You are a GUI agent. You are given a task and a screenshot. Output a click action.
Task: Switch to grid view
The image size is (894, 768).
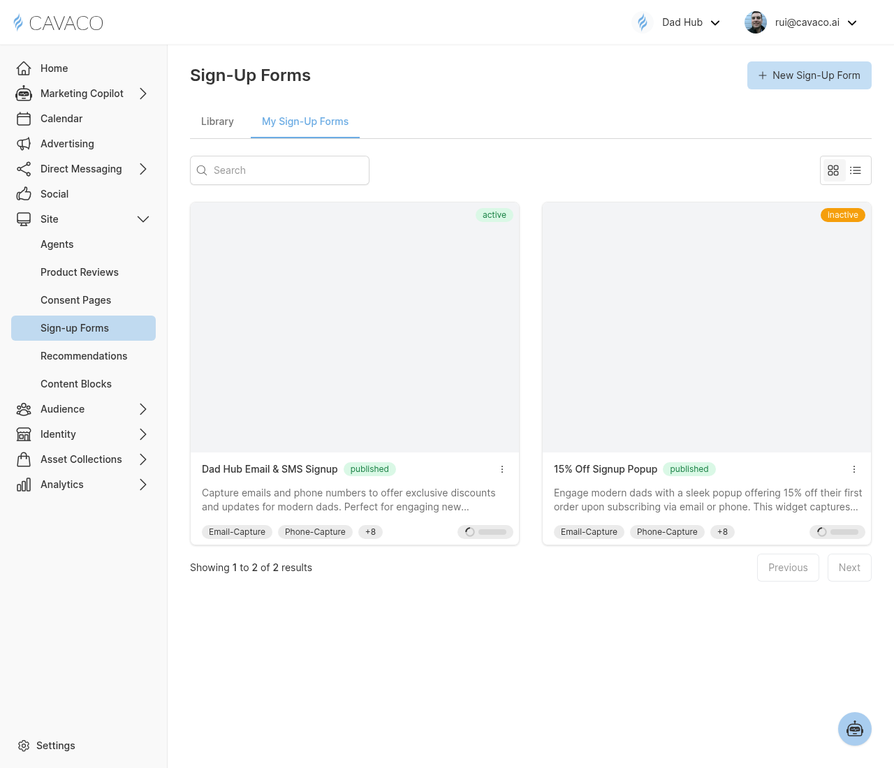click(833, 170)
